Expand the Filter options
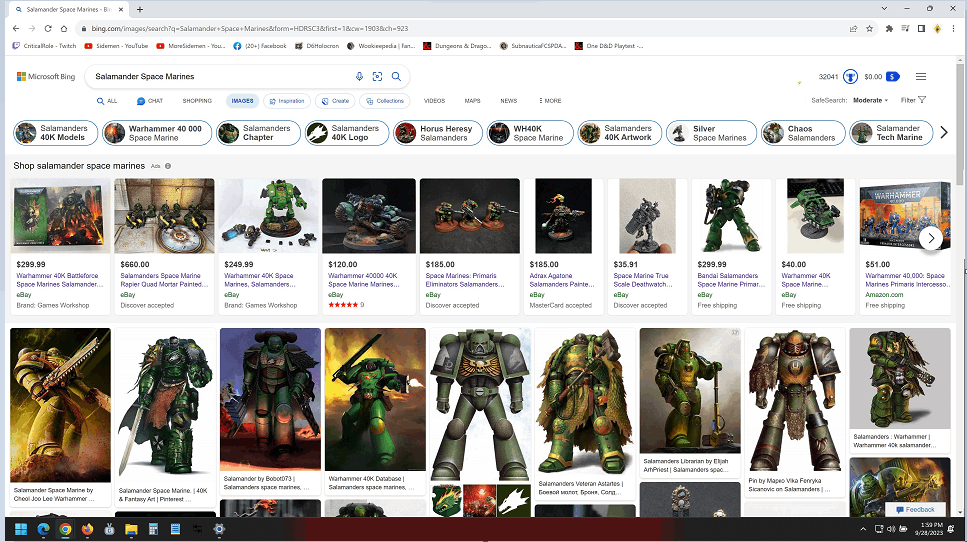Screen dimensions: 967x542 point(913,100)
